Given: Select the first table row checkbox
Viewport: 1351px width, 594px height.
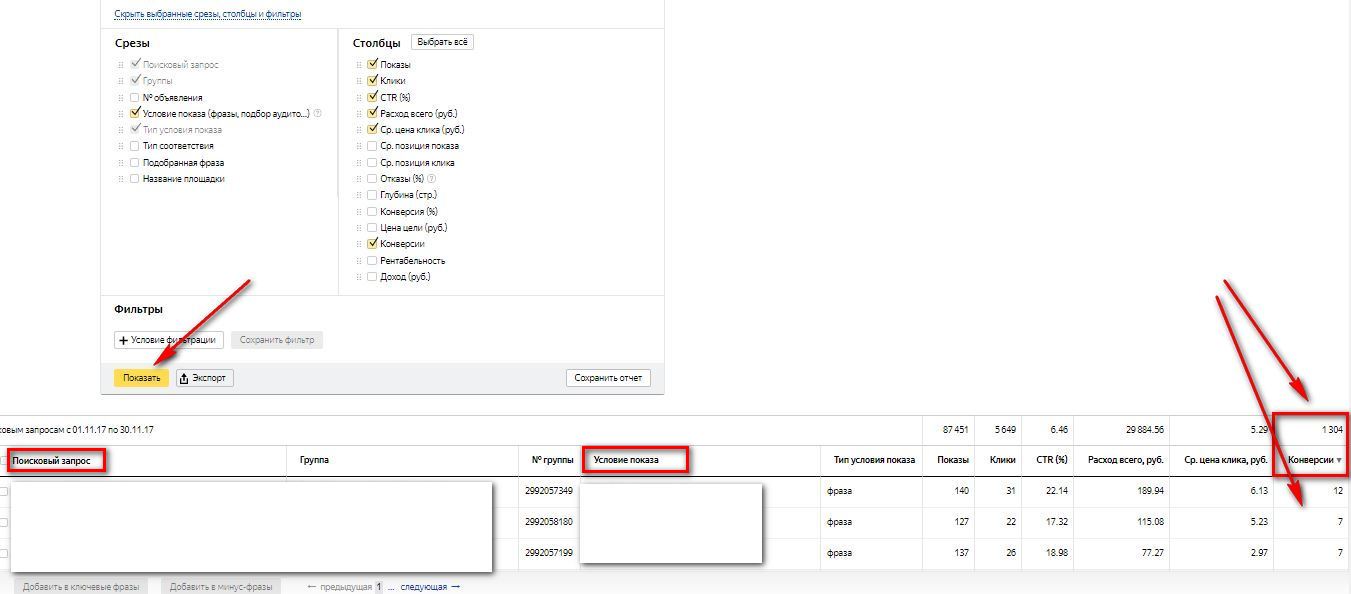Looking at the screenshot, I should point(4,491).
